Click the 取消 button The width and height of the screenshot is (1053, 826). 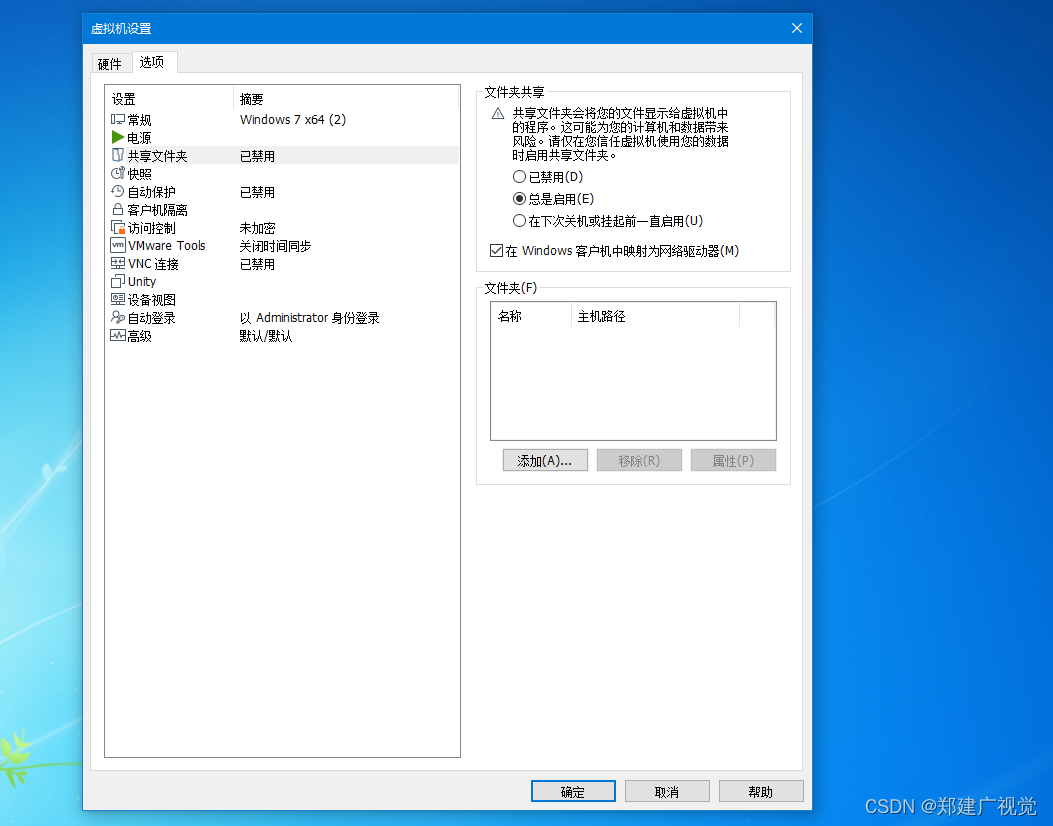tap(667, 792)
